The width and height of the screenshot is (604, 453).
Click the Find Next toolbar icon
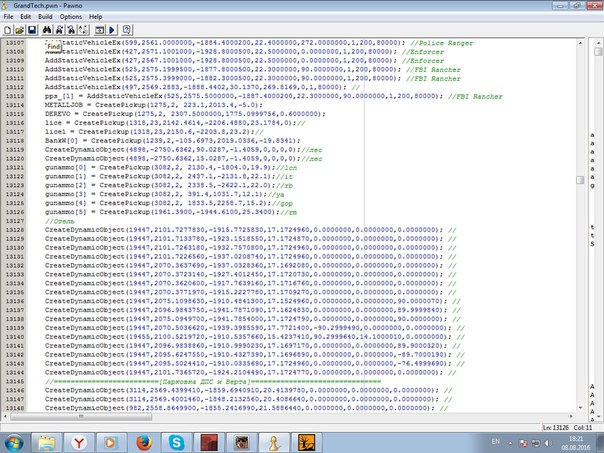59,30
